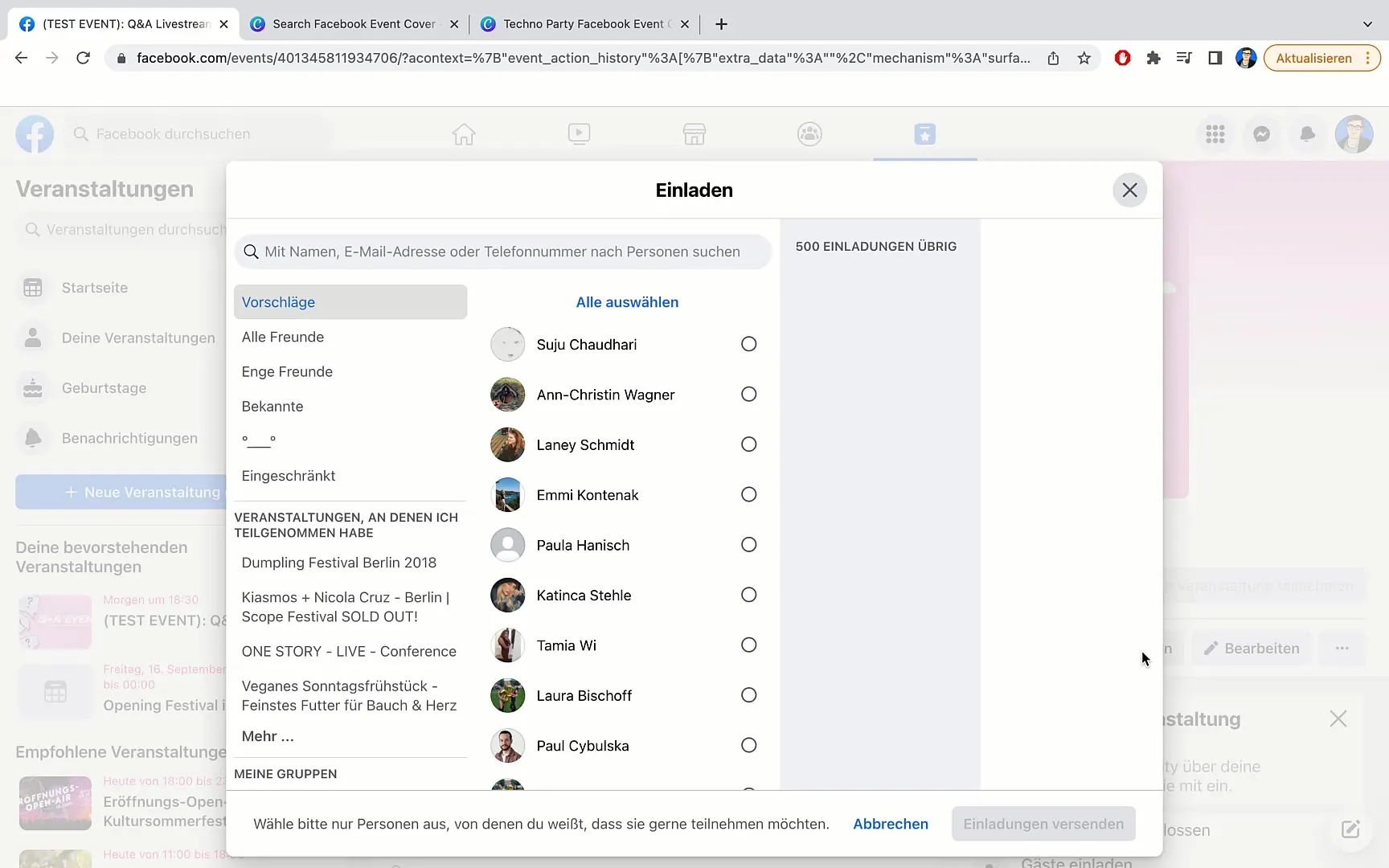Select the Alle Freunde list

coord(350,337)
